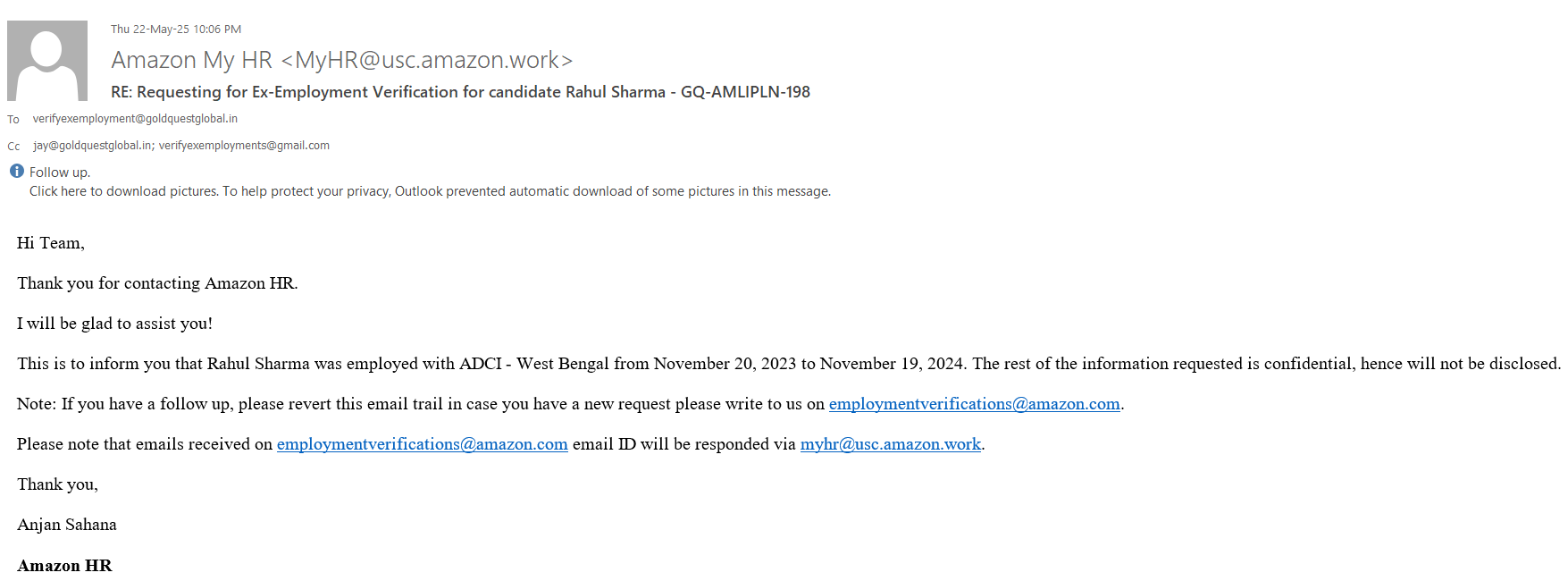
Task: Click the RE: Requesting for Ex-Employment subject line
Action: (460, 92)
